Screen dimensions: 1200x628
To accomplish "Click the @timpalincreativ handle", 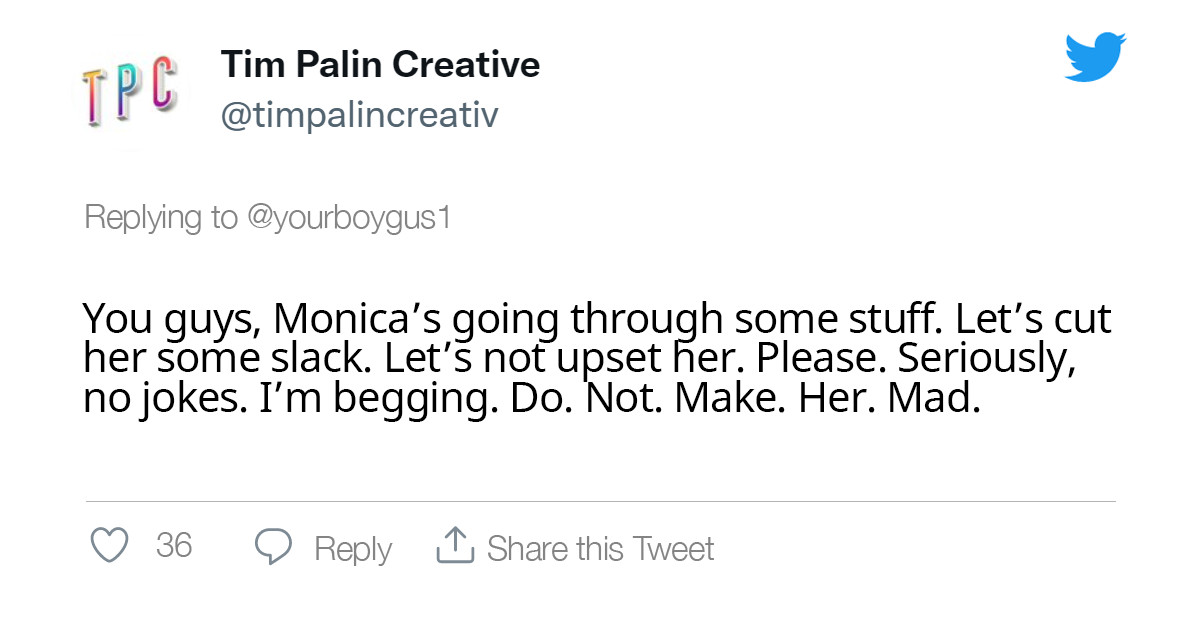I will [x=359, y=116].
